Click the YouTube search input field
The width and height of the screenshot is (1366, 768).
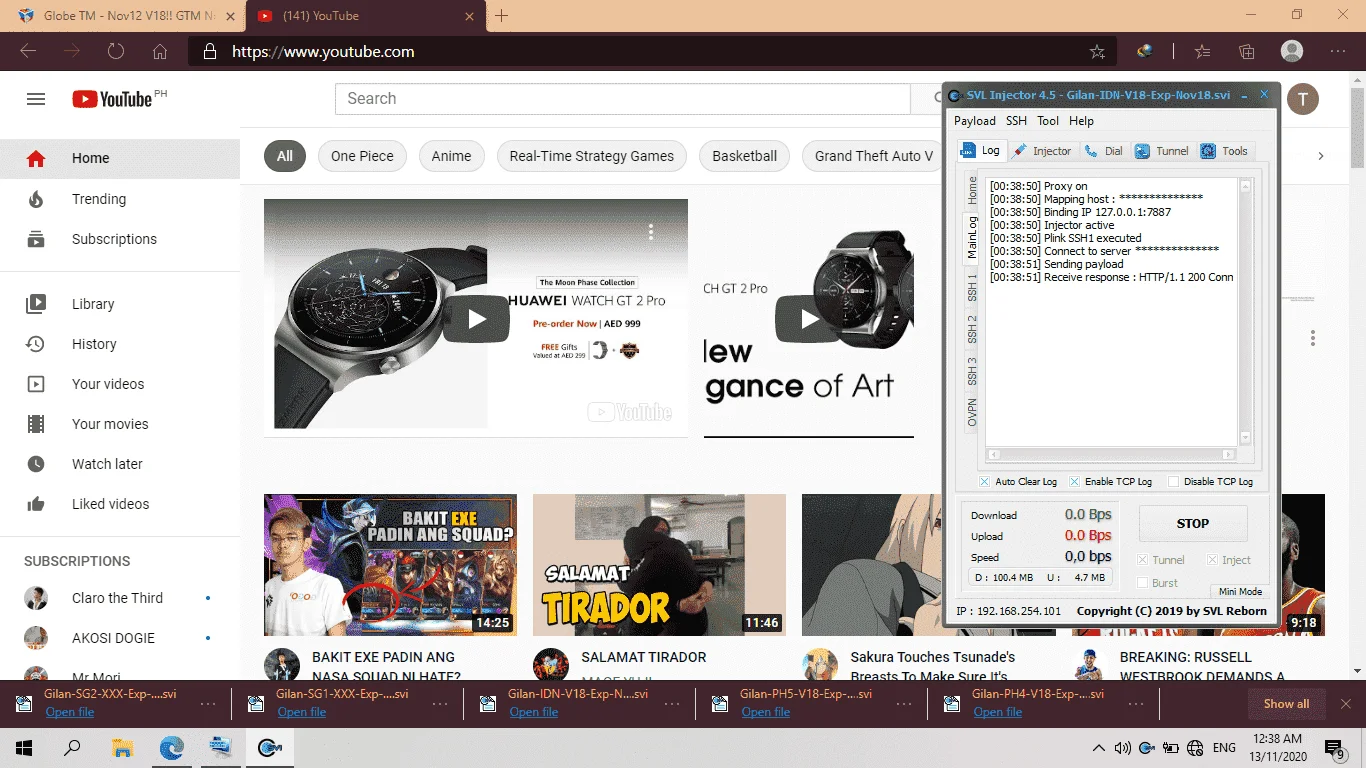pos(622,99)
